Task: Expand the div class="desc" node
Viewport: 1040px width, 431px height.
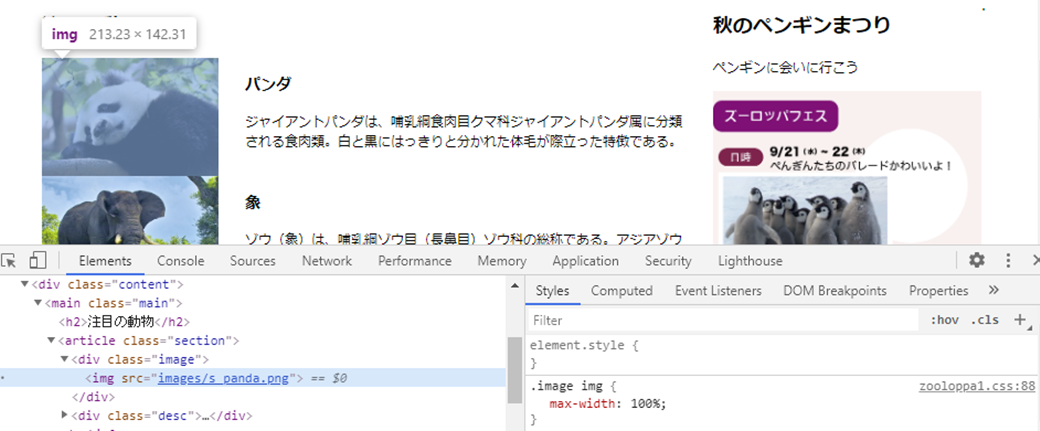Action: pos(64,414)
